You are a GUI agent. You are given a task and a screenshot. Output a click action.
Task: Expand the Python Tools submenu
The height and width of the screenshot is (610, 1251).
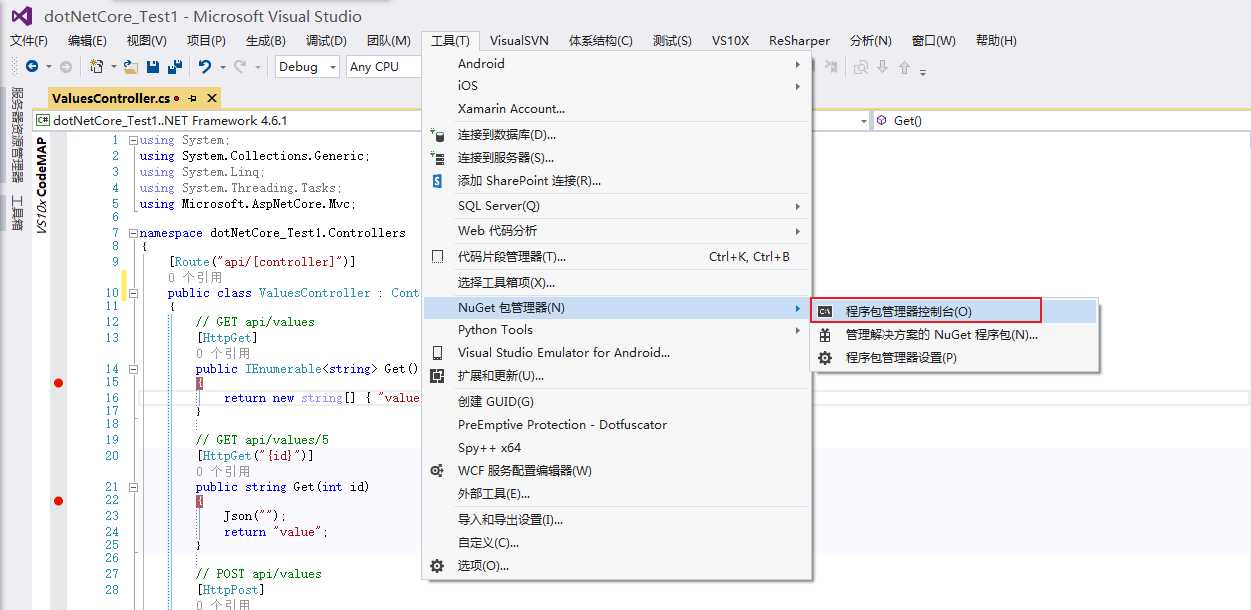click(617, 329)
